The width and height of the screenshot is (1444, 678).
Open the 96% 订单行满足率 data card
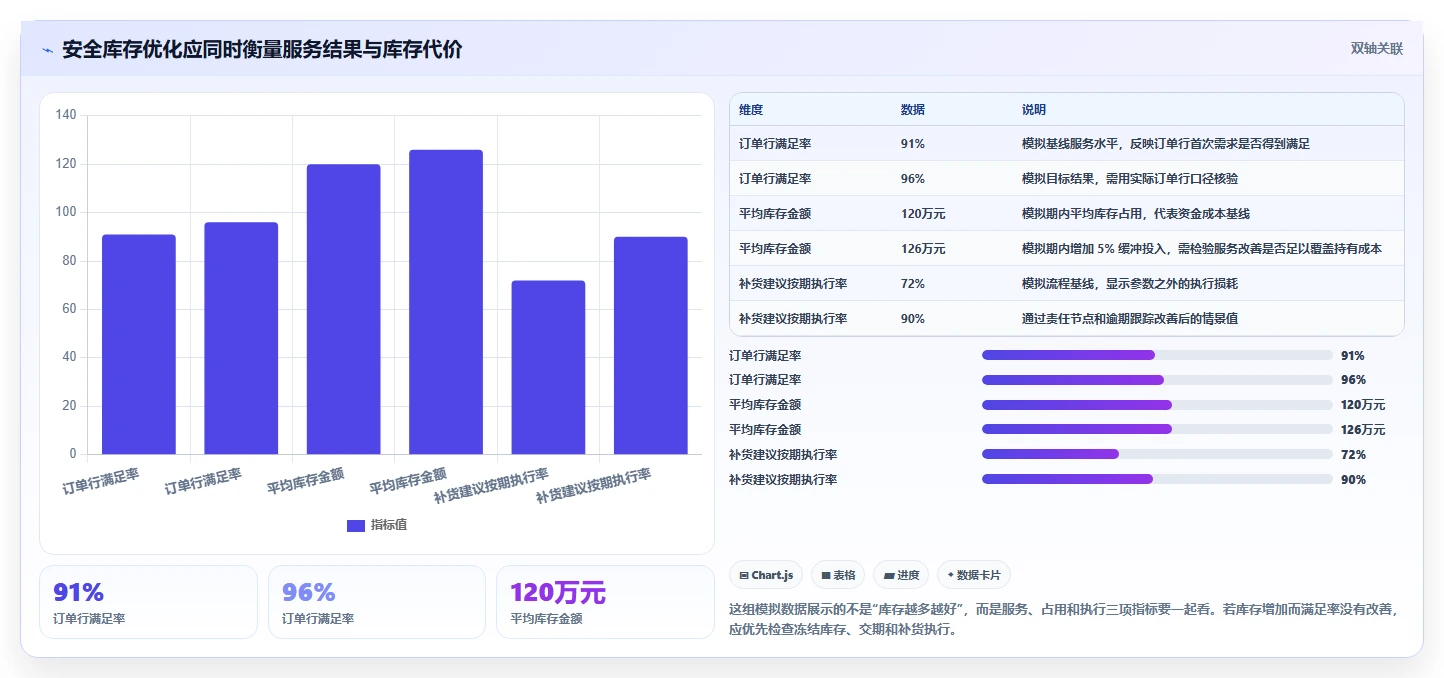click(x=377, y=602)
